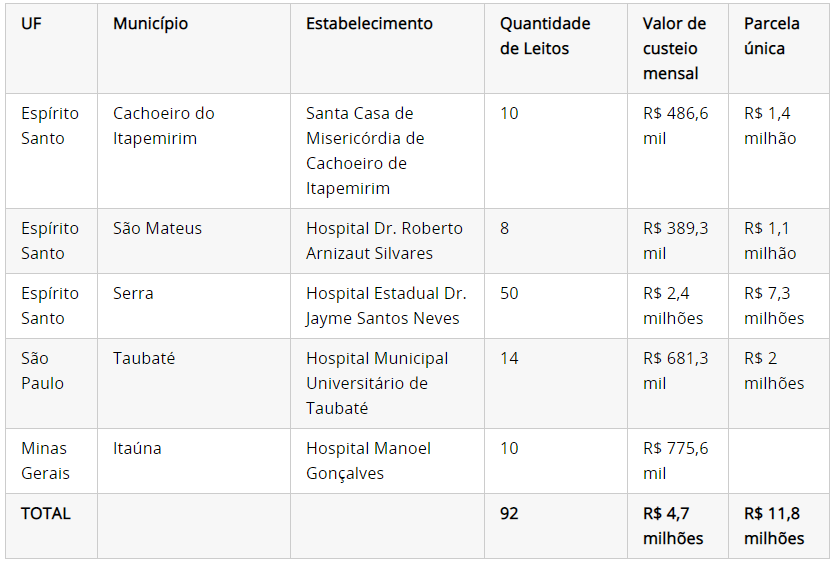Image resolution: width=836 pixels, height=564 pixels.
Task: Select the Taubaté município cell
Action: coord(144,358)
